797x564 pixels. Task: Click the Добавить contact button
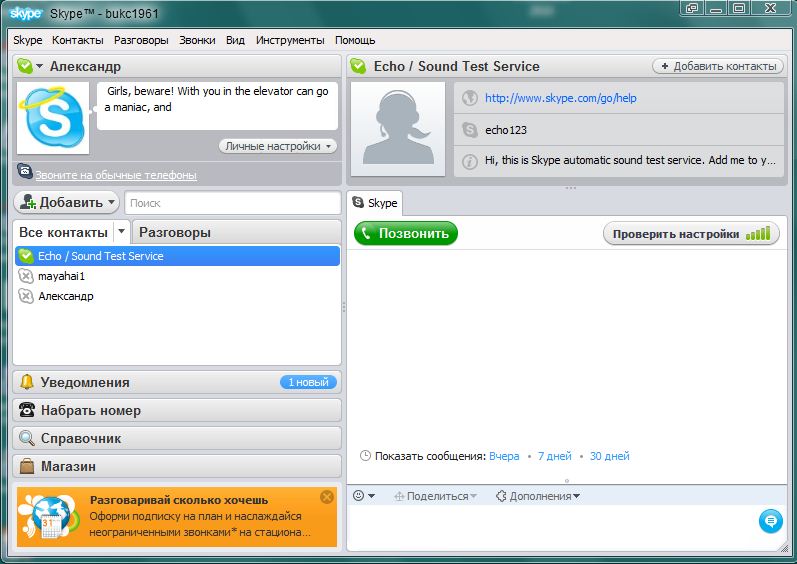(66, 202)
